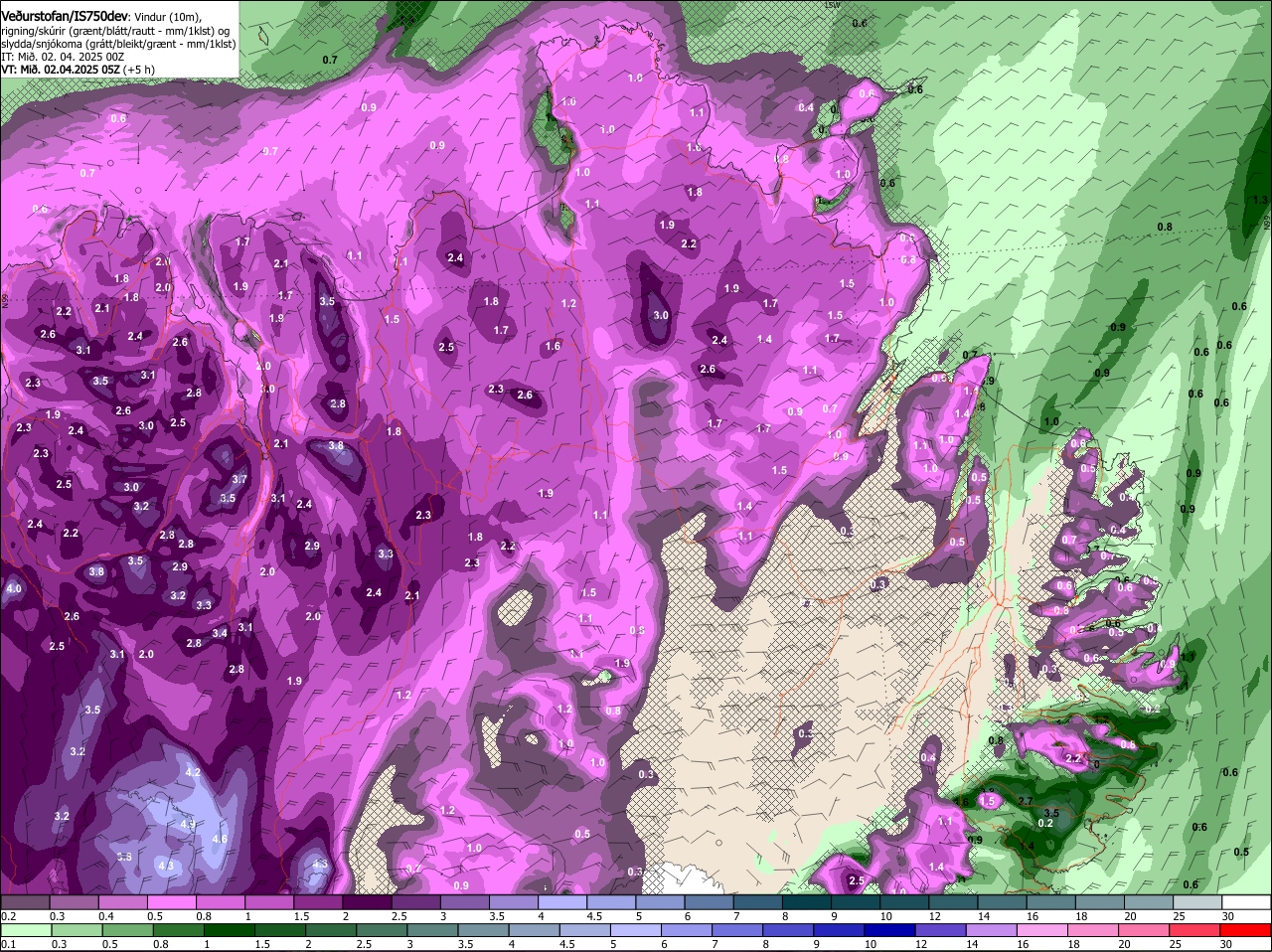Select the lavender swatch between upper 4 and 4.5
Viewport: 1272px width, 952px height.
click(562, 901)
